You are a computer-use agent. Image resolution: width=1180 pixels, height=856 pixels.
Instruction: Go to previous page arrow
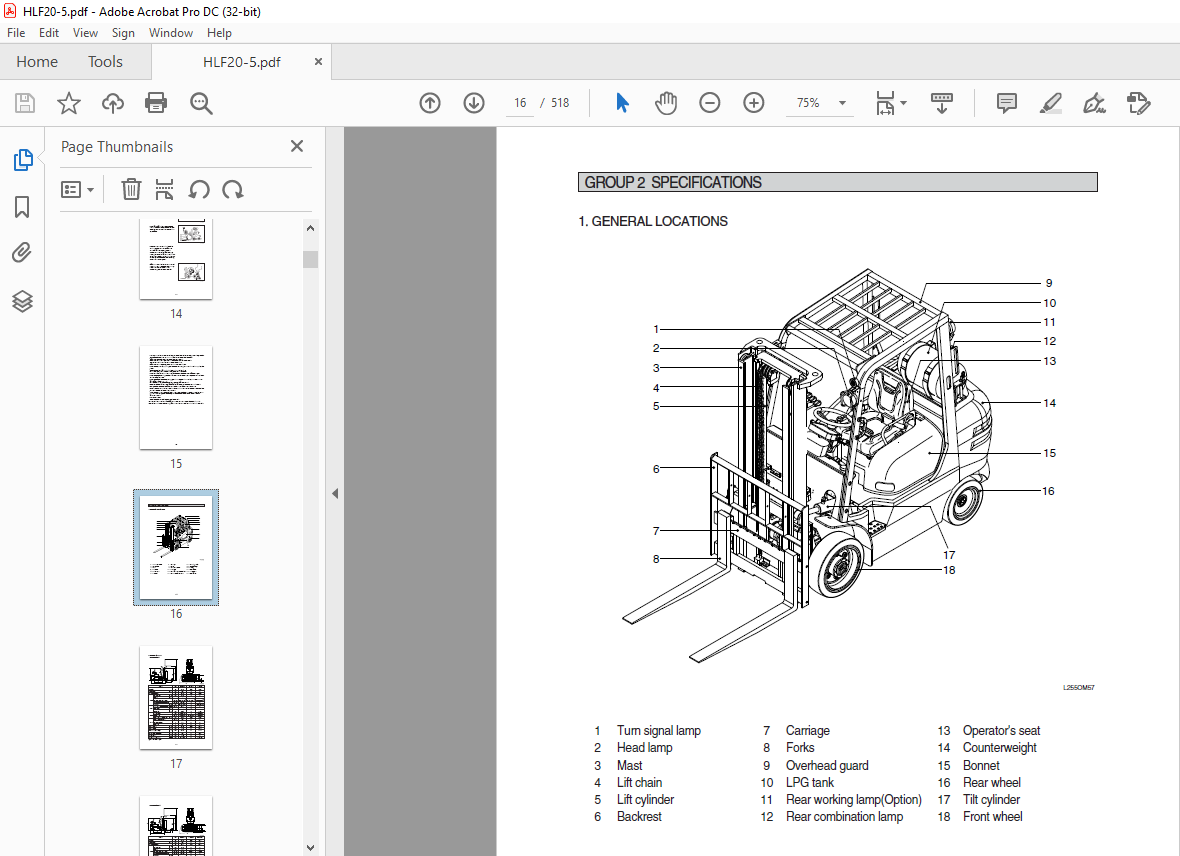point(430,103)
